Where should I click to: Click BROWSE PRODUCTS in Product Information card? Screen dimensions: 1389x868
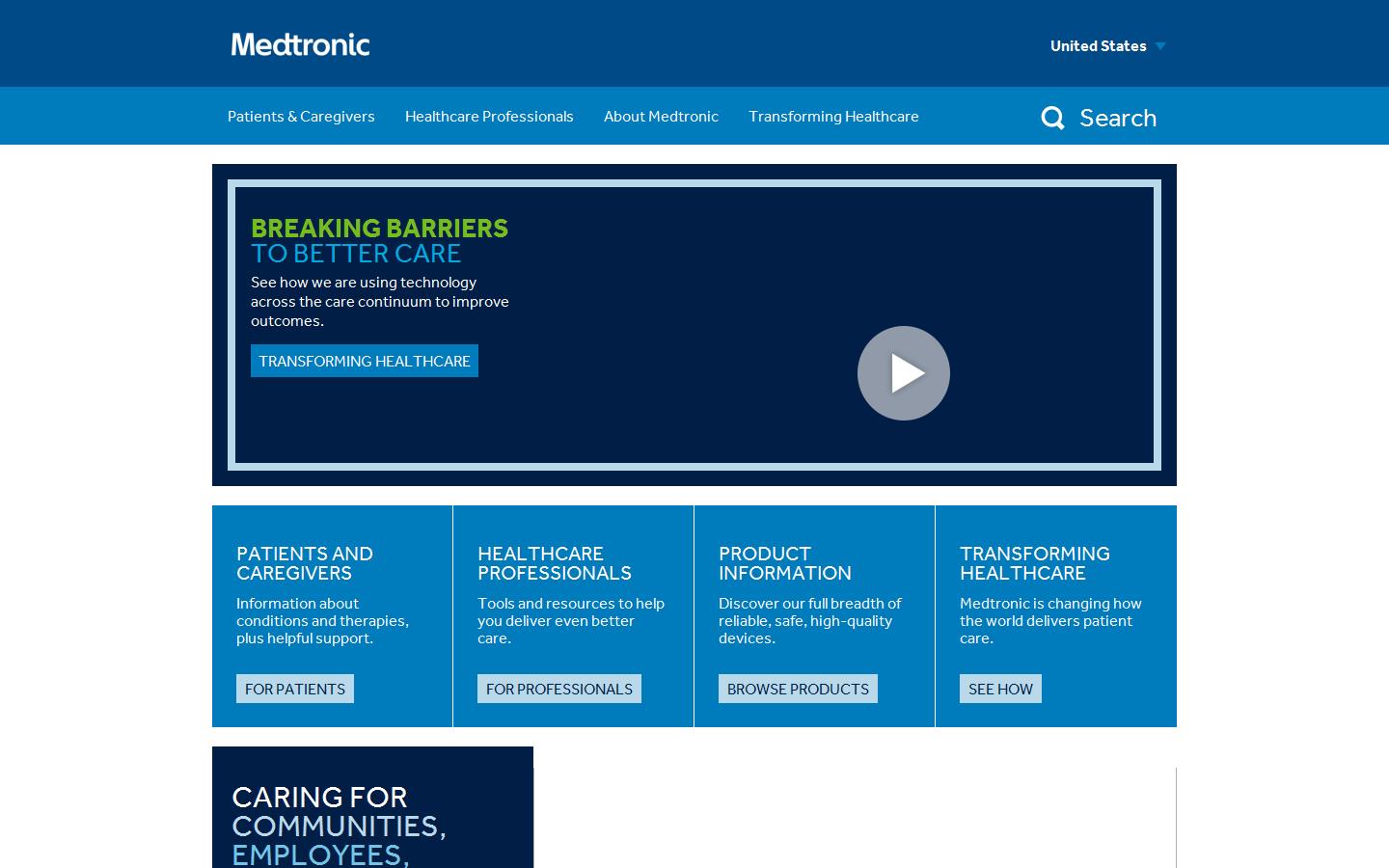point(798,688)
